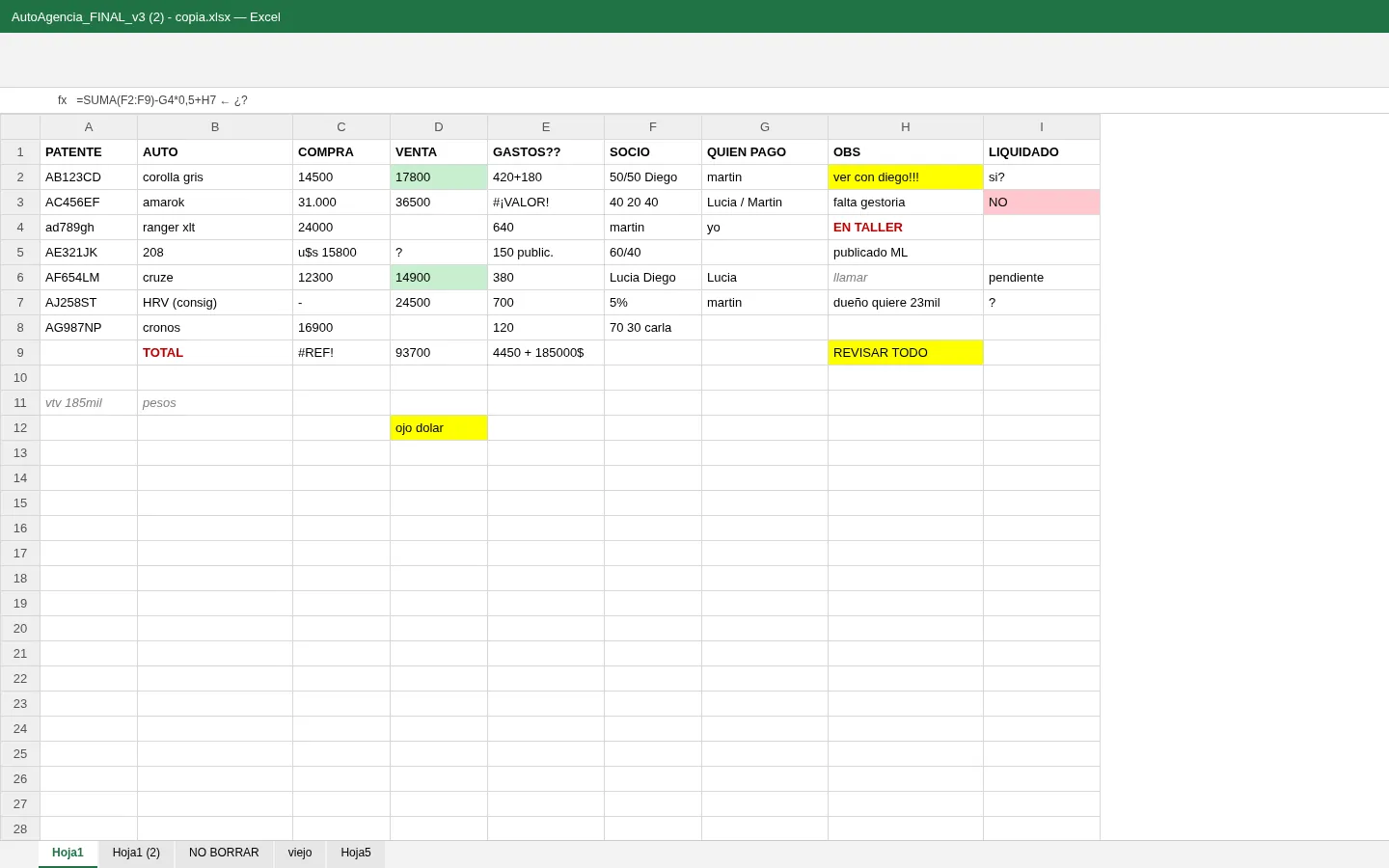Select the #REF! error cell

(x=341, y=353)
